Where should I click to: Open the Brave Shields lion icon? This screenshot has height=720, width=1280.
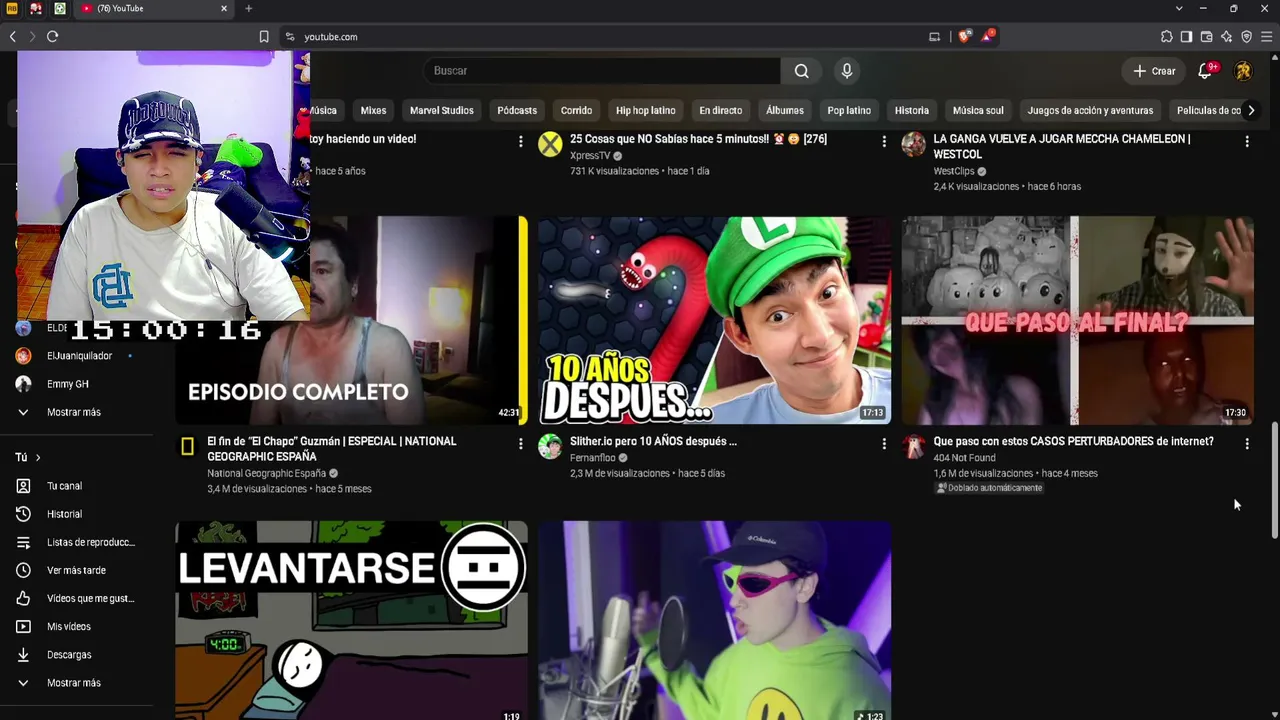[964, 37]
